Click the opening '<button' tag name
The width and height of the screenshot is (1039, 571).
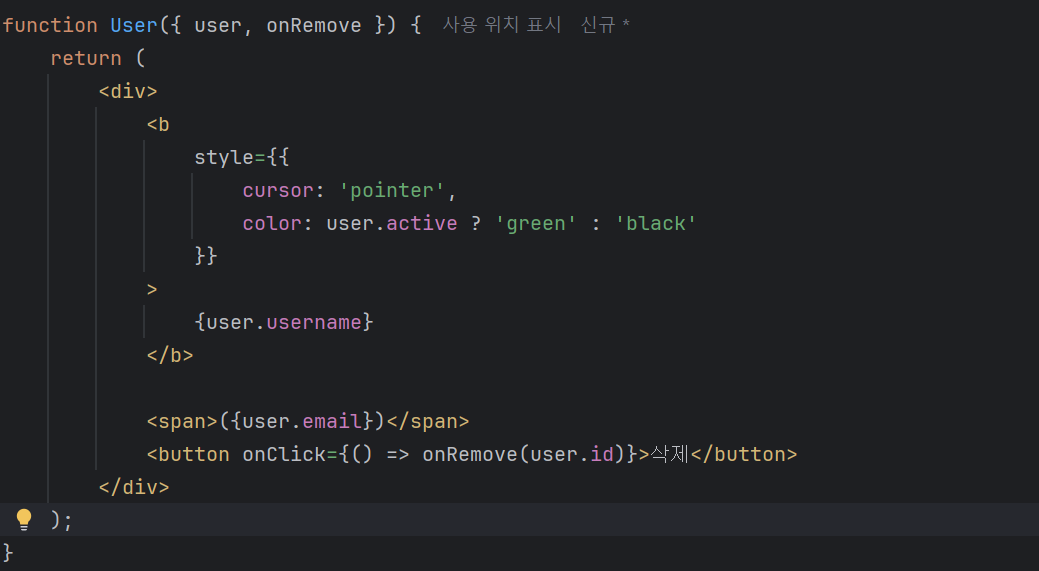(188, 454)
